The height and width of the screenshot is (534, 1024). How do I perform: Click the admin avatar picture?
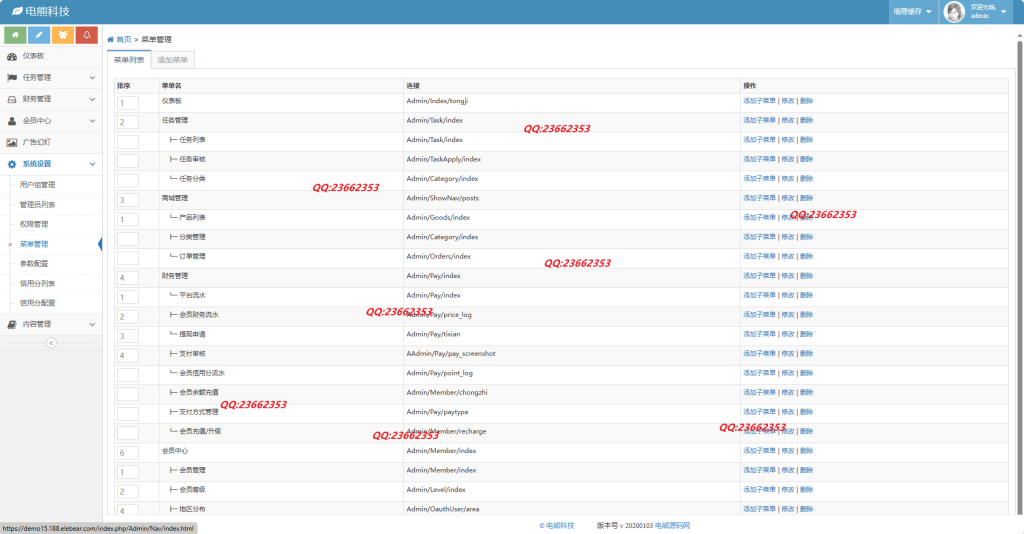pos(954,12)
